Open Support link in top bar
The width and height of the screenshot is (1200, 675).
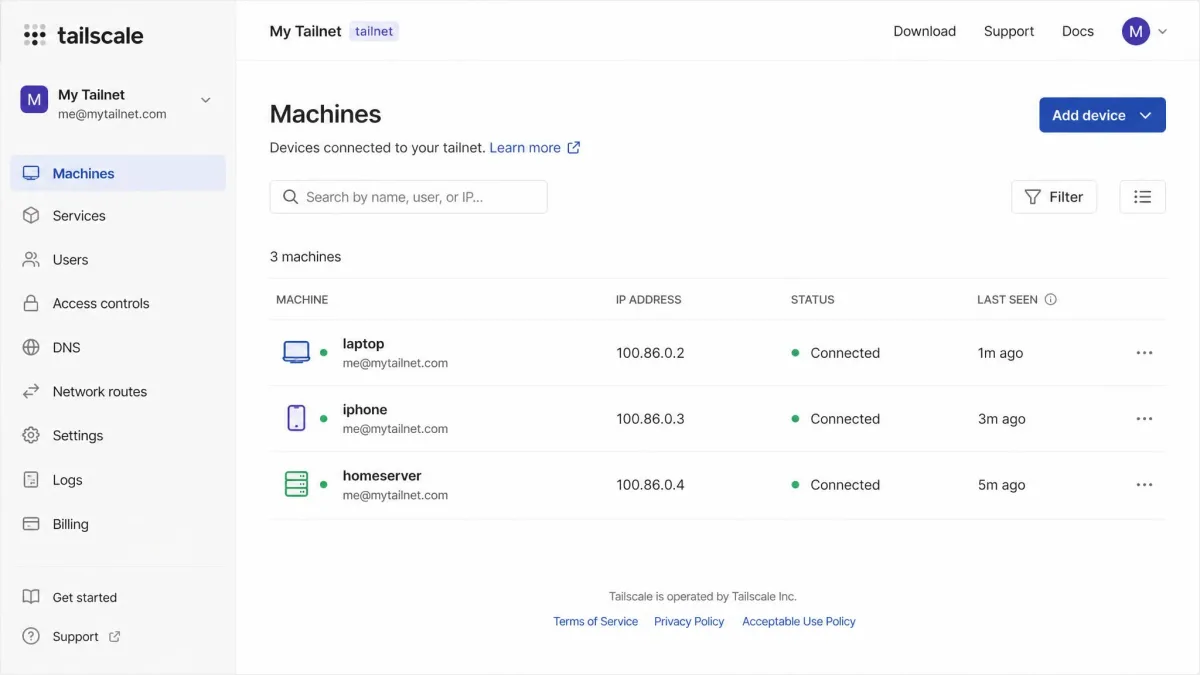(1009, 31)
